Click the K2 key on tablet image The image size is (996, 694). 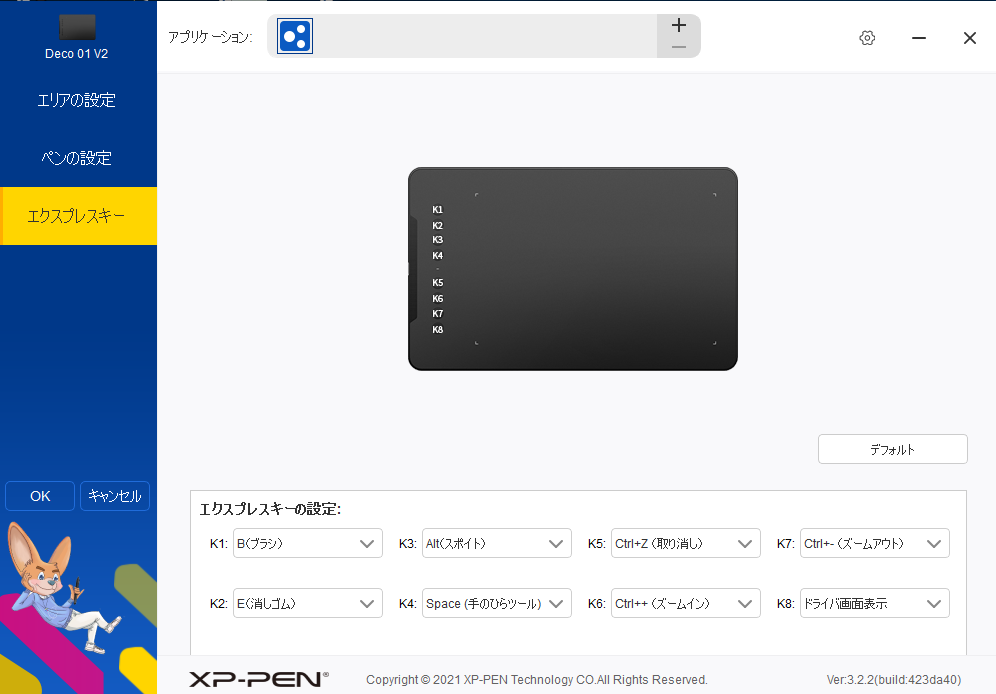click(438, 225)
